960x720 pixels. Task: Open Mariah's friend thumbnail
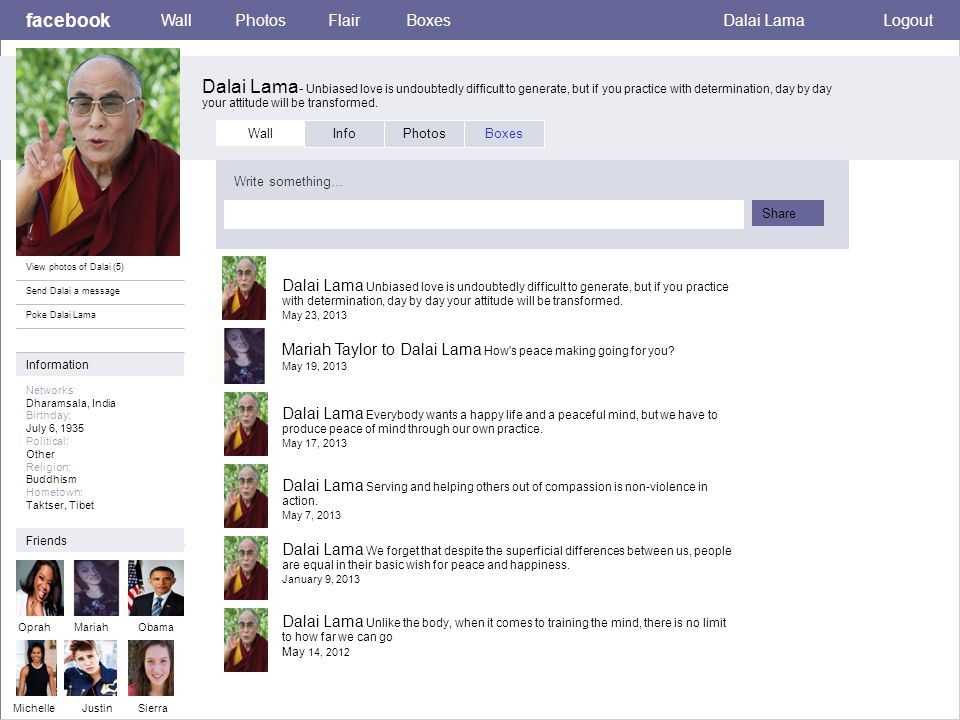[96, 588]
